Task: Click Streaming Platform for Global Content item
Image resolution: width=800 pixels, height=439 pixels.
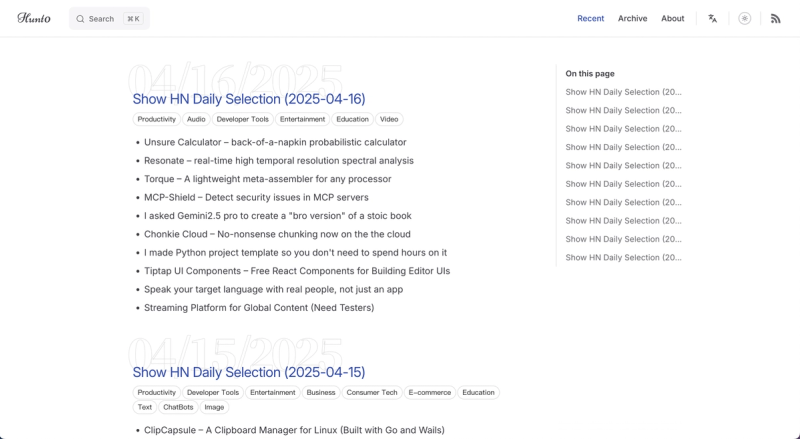Action: pyautogui.click(x=259, y=308)
